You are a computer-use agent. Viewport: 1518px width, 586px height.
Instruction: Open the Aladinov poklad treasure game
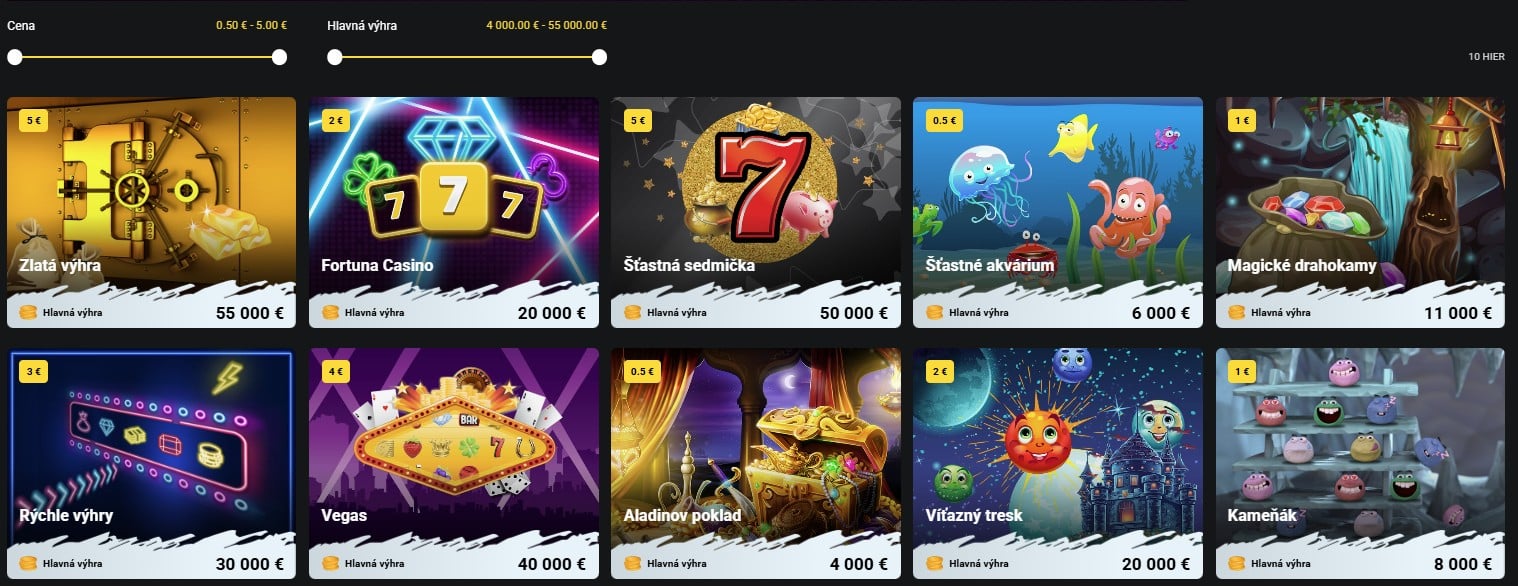[756, 463]
